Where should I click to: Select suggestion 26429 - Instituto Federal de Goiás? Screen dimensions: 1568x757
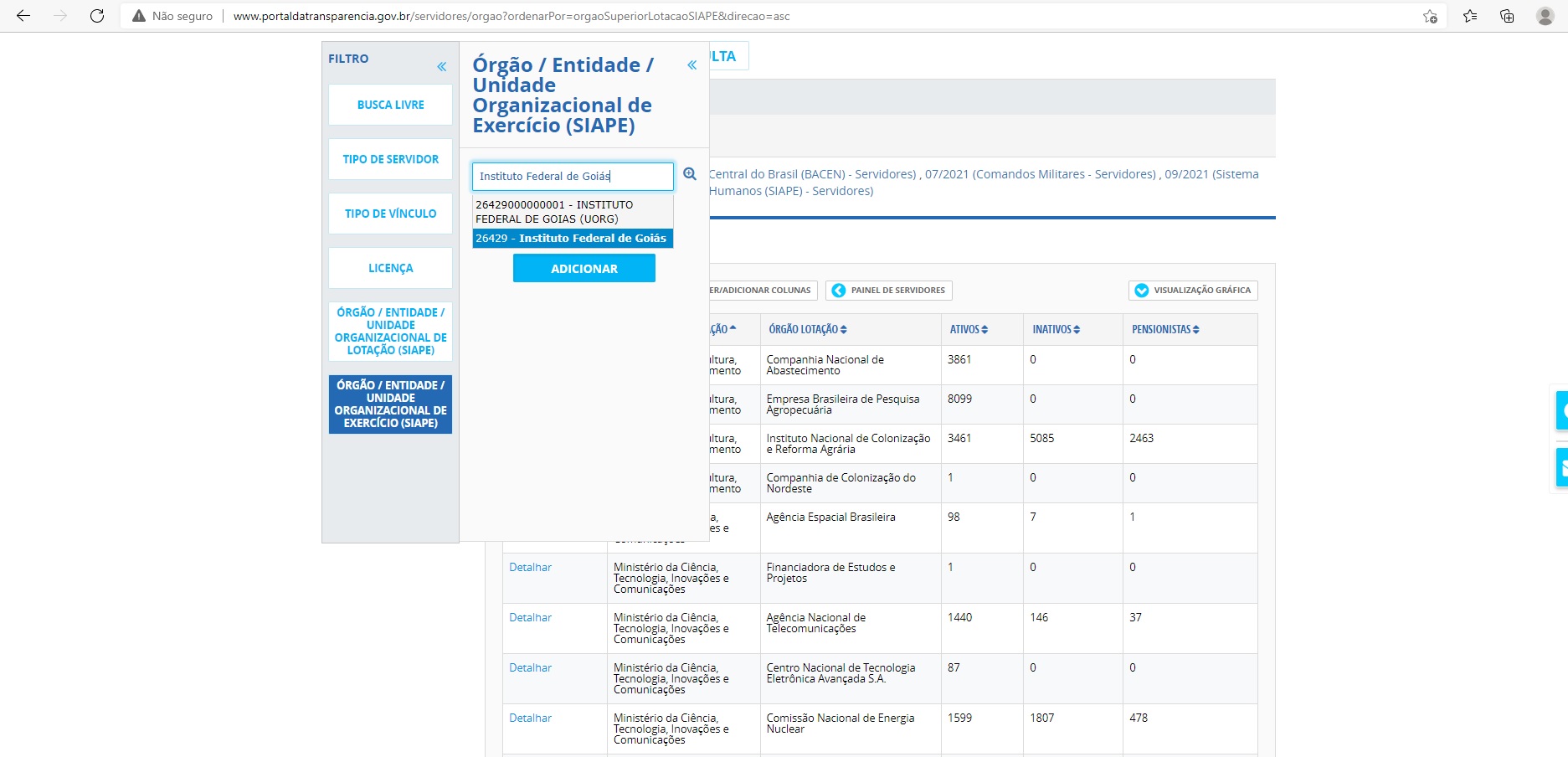[x=573, y=239]
